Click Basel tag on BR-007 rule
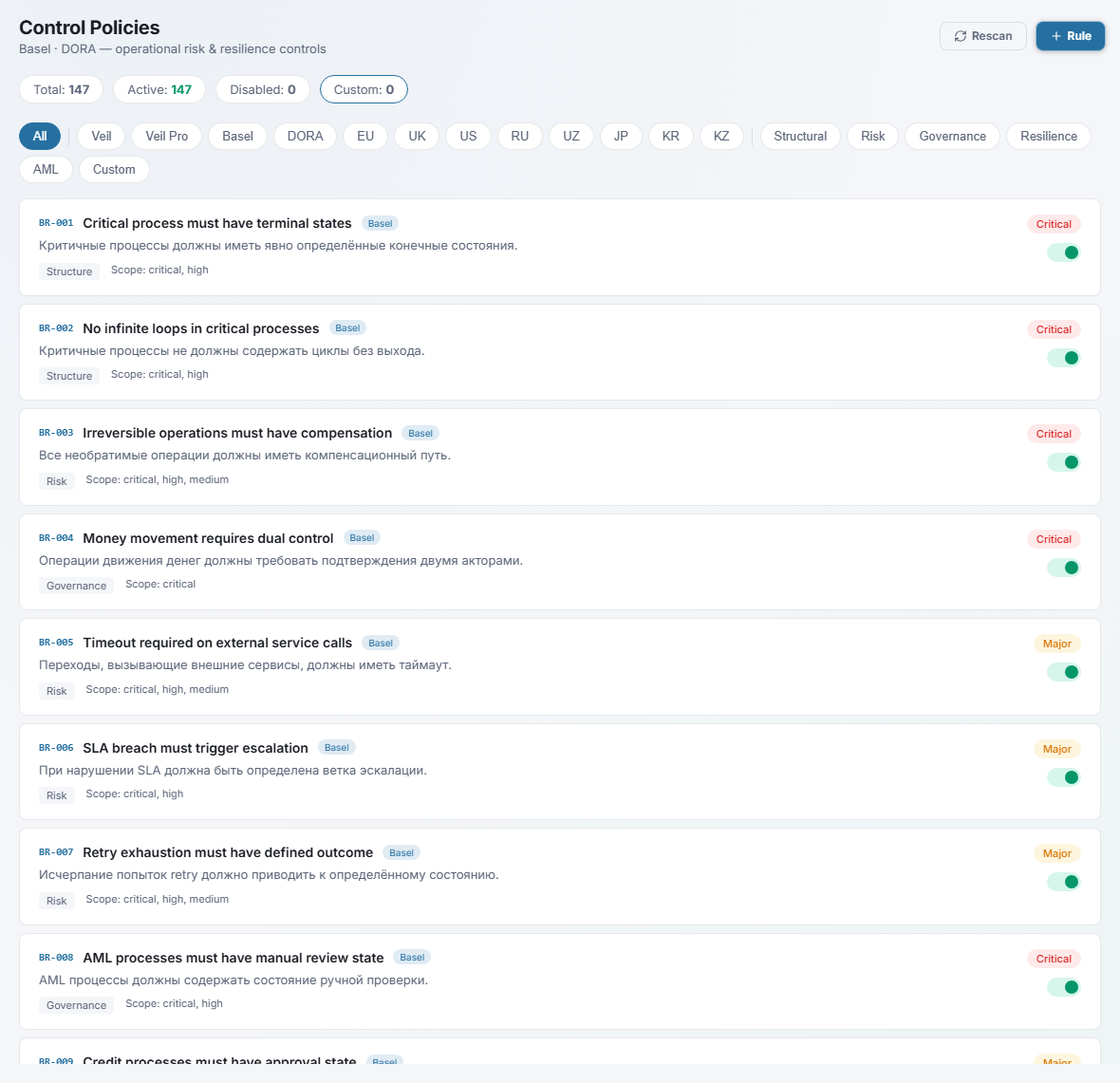Screen dimensions: 1120x1083 [401, 852]
